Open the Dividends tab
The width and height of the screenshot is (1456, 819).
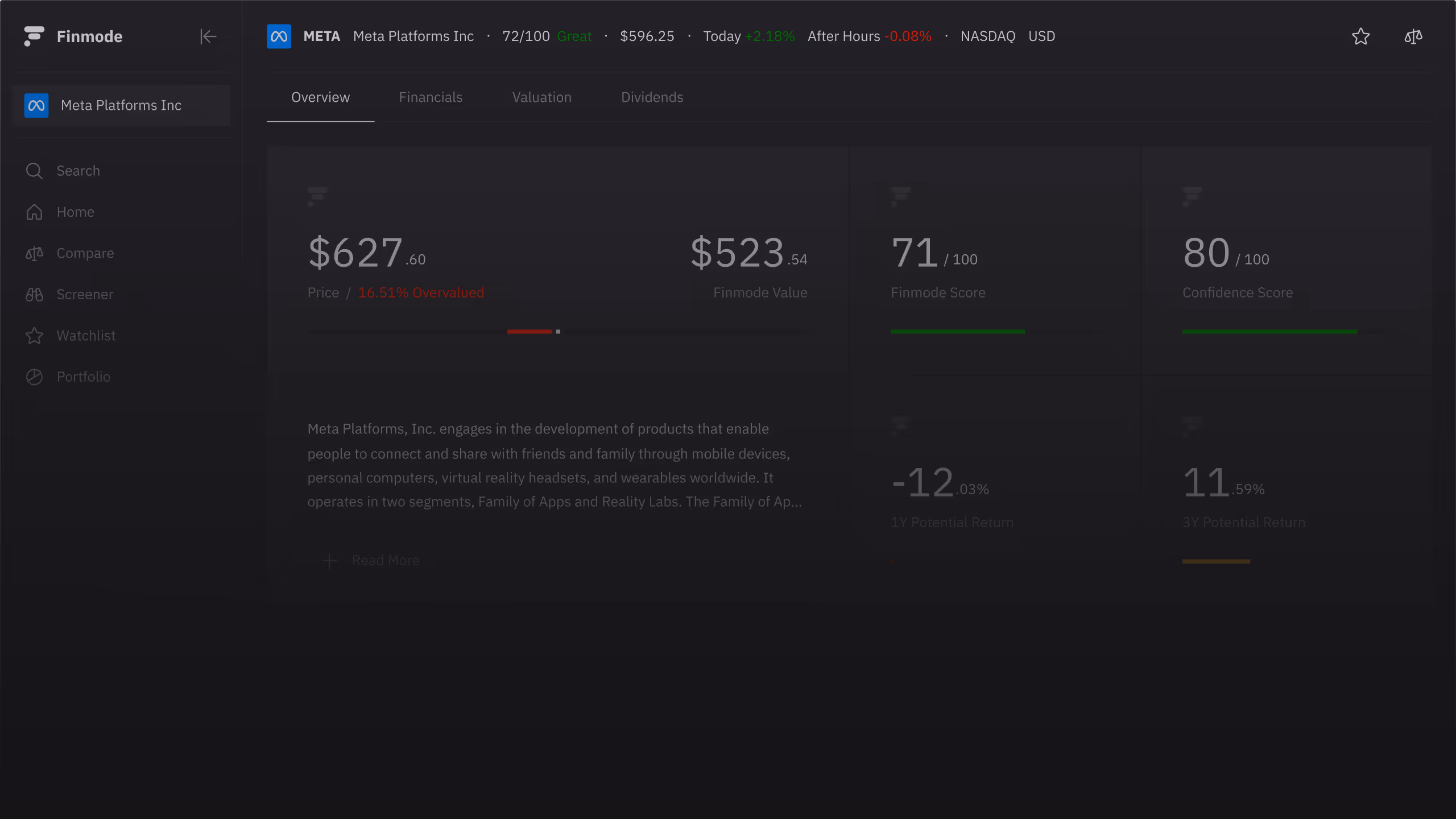coord(652,97)
